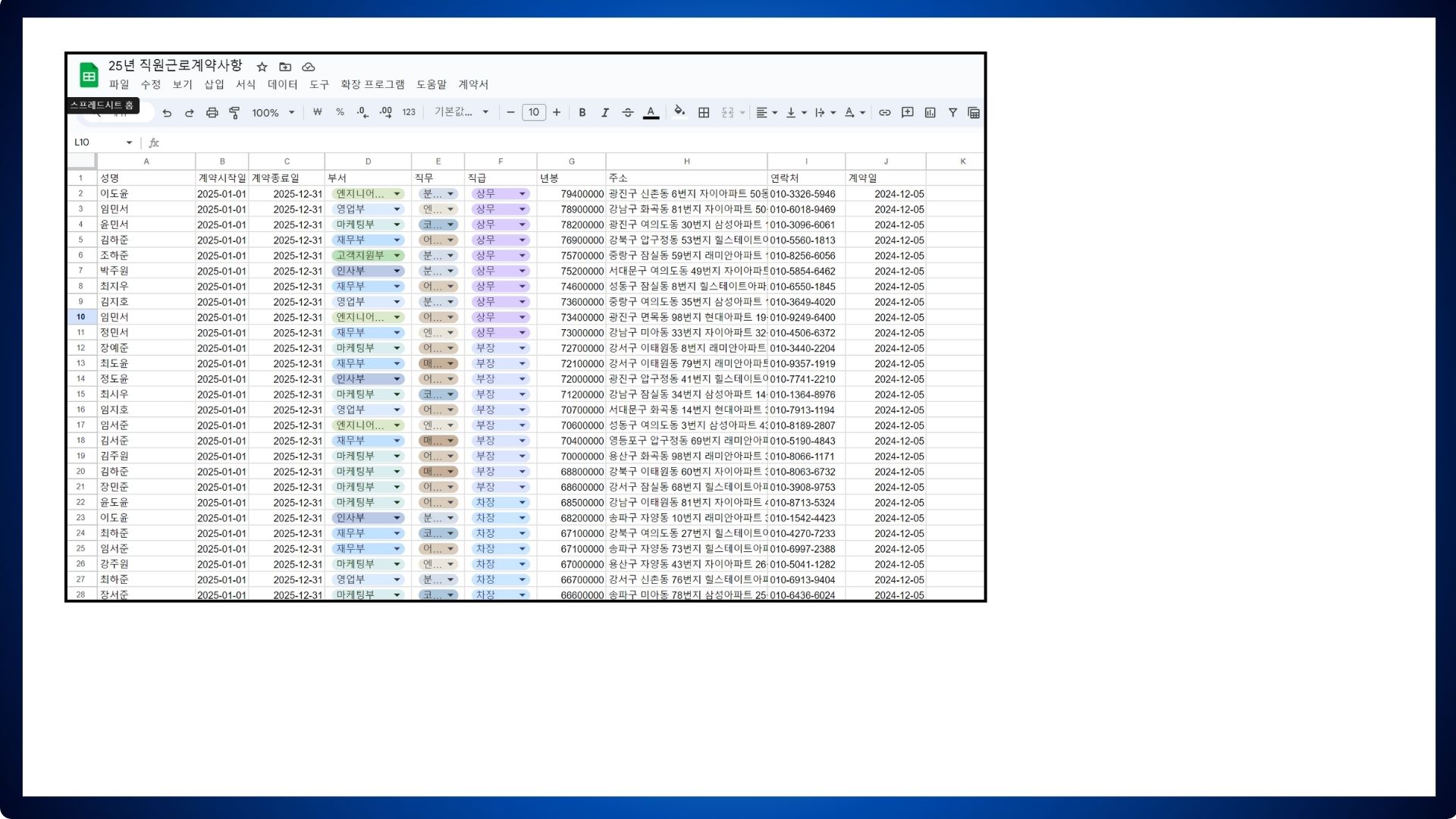
Task: Toggle italic formatting
Action: click(x=604, y=113)
